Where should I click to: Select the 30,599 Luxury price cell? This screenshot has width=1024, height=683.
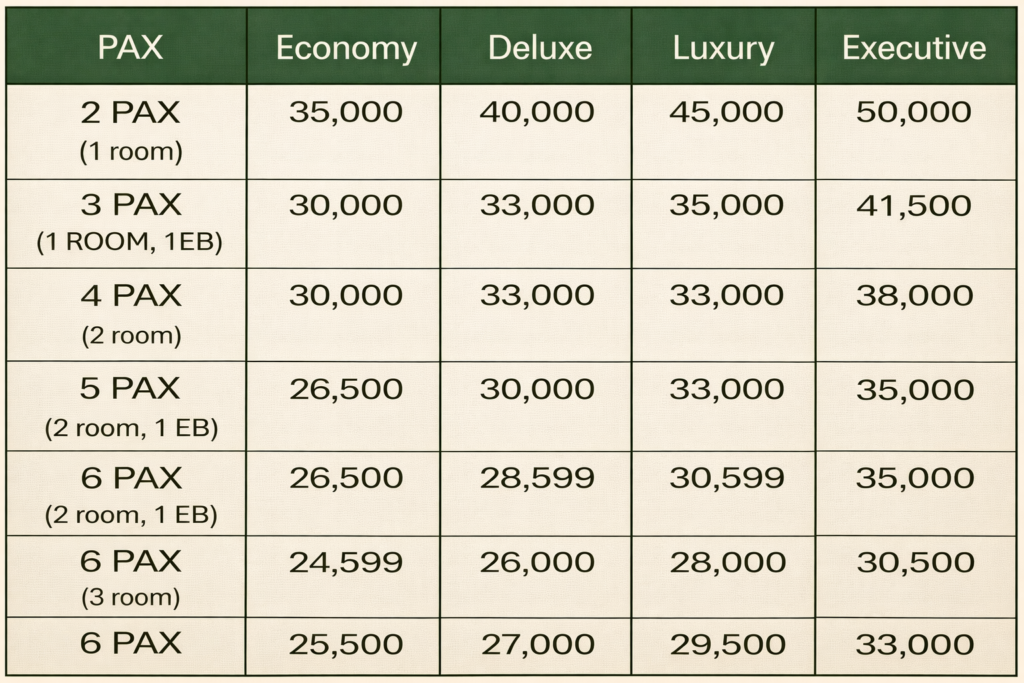pos(726,477)
